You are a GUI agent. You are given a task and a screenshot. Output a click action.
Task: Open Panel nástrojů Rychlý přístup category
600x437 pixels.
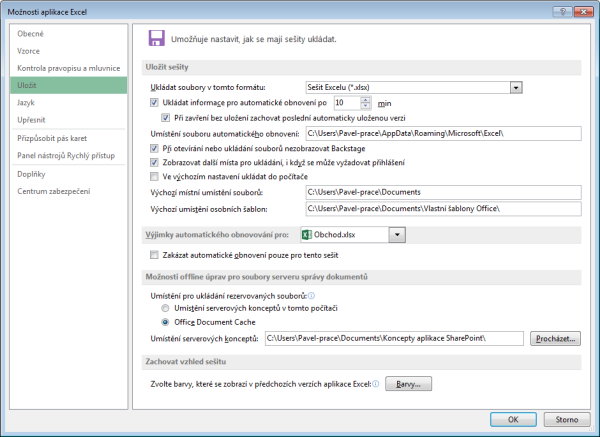69,155
